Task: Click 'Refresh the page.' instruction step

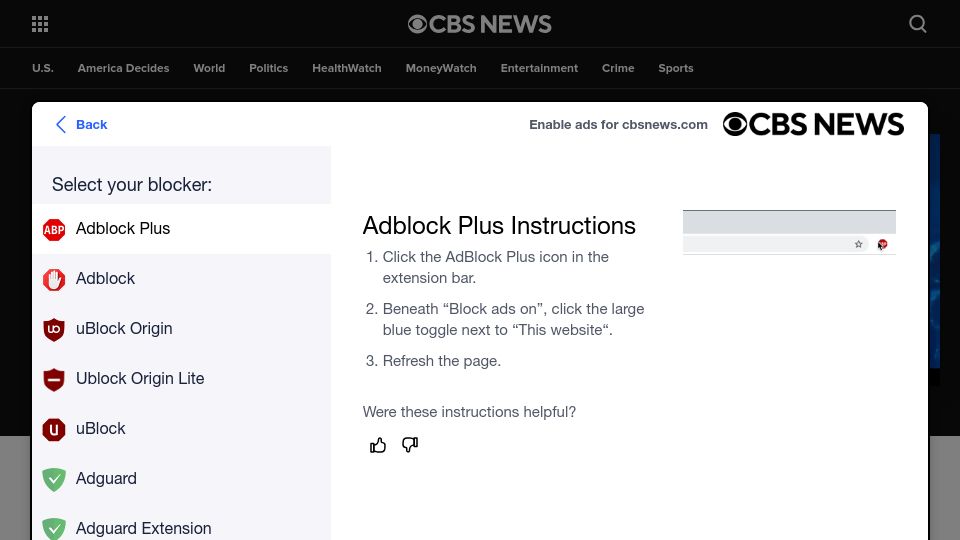Action: (x=441, y=361)
